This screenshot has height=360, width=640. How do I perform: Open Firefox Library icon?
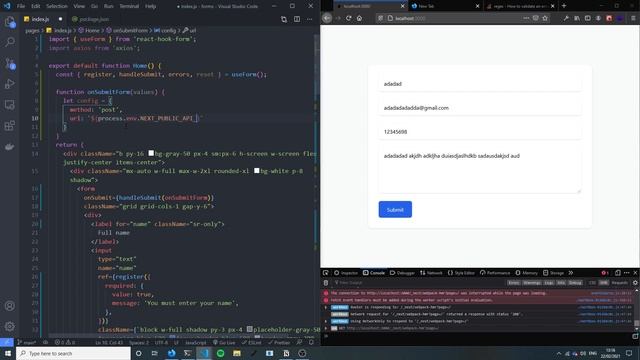point(577,18)
